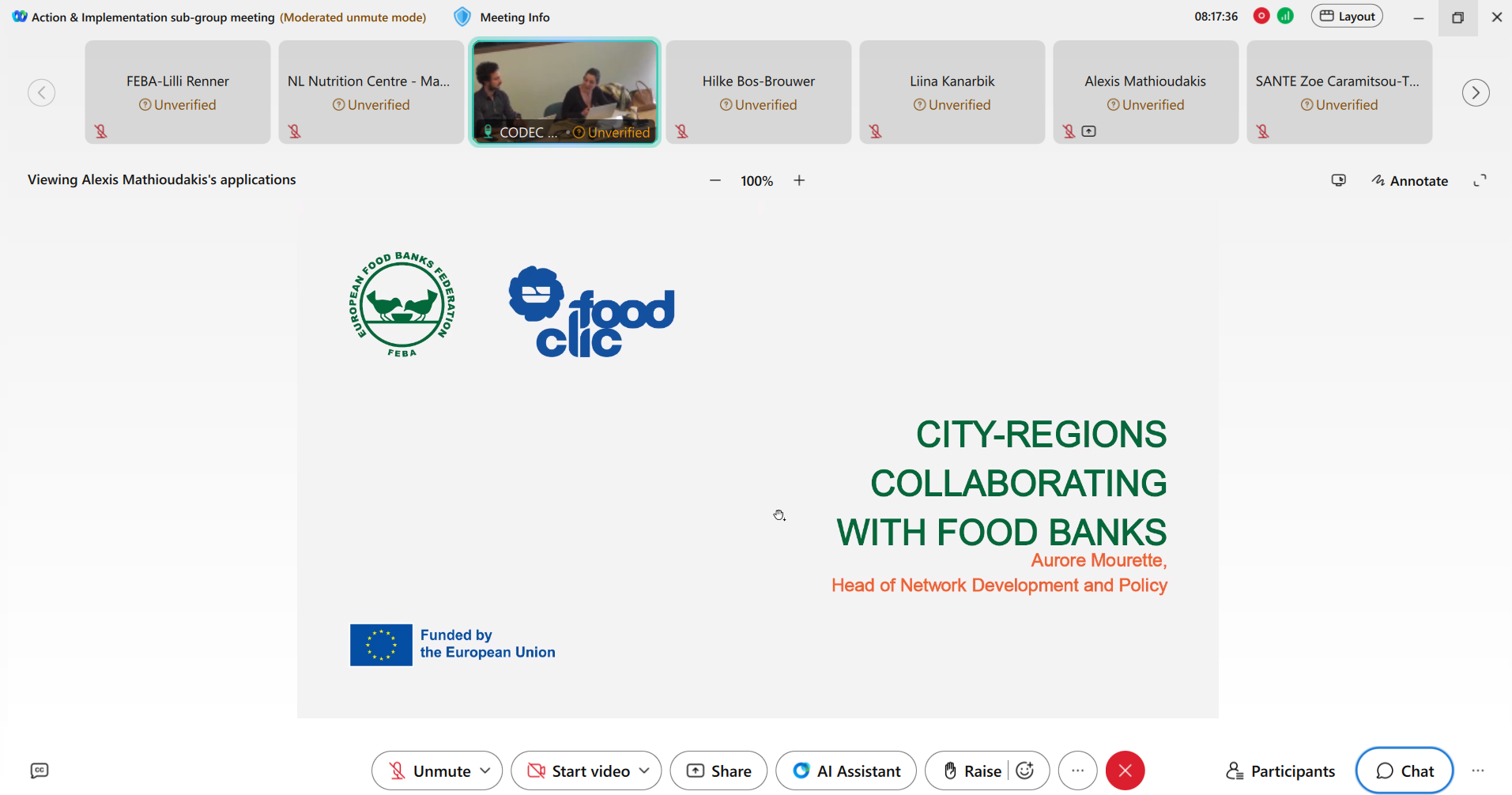
Task: Click the muted mic icon on Hilke Bos-Brouwer
Action: (x=682, y=131)
